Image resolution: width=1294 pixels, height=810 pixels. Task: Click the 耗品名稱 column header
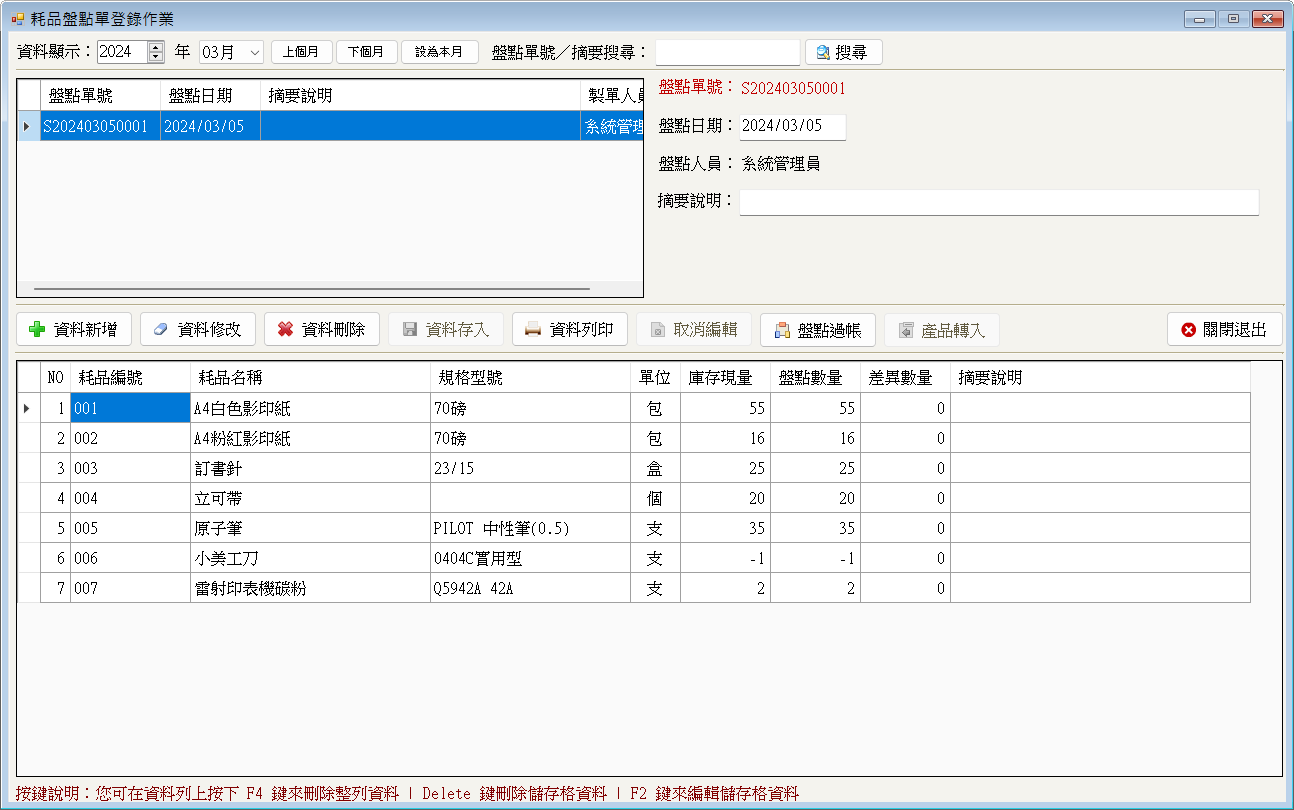(x=310, y=378)
